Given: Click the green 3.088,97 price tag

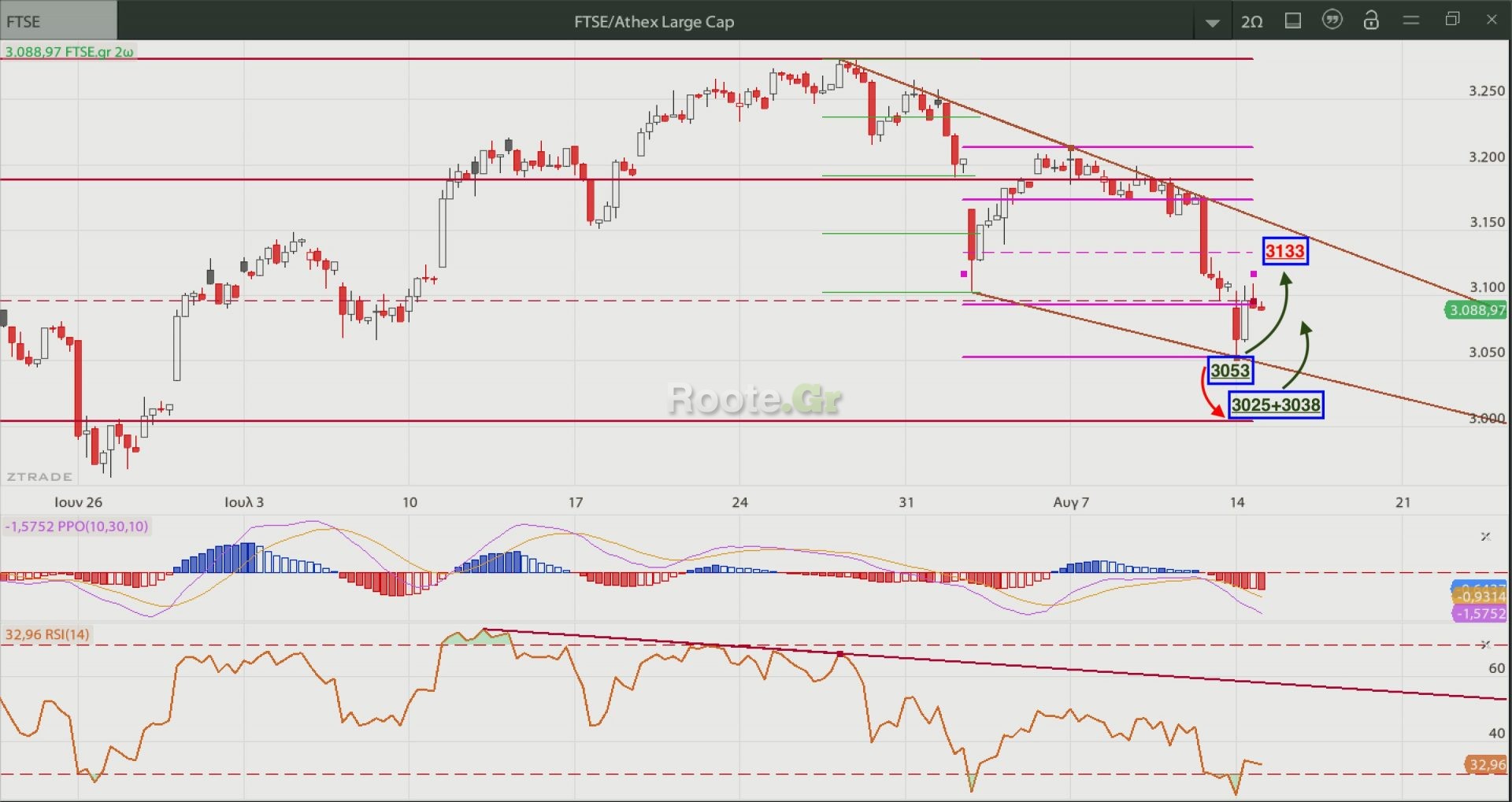Looking at the screenshot, I should 1477,310.
